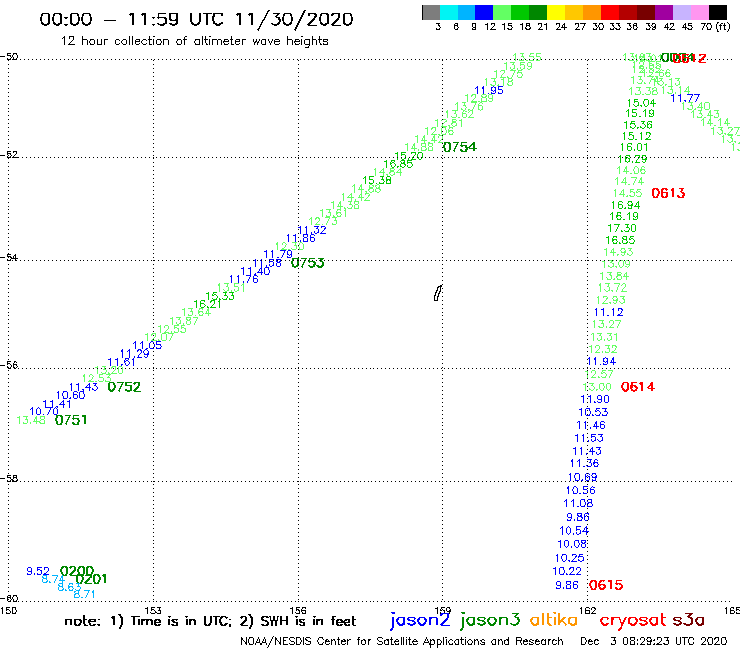Select the wave height value 16.01
The height and width of the screenshot is (650, 740).
click(634, 147)
